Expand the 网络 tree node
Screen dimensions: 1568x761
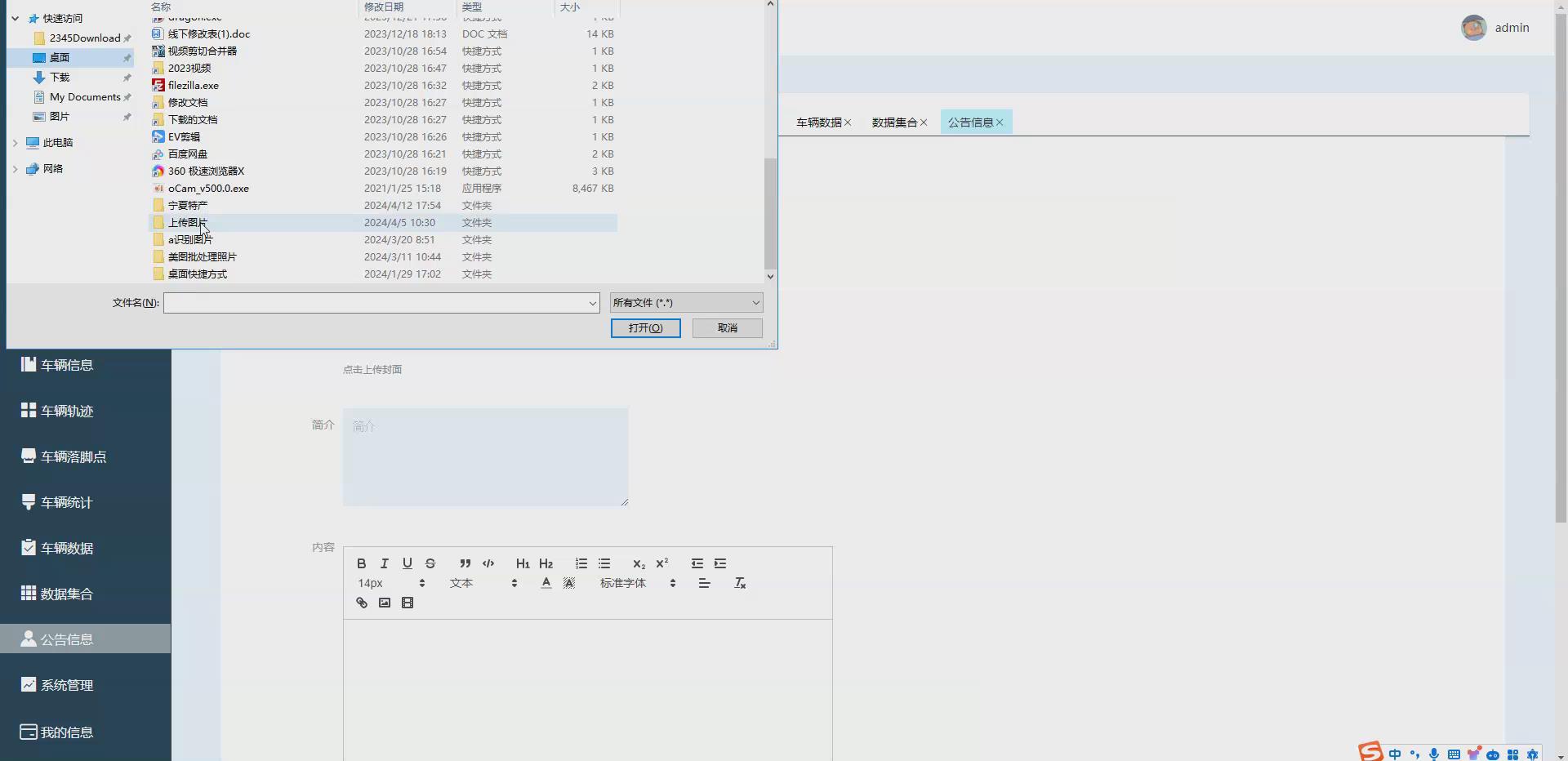(15, 169)
